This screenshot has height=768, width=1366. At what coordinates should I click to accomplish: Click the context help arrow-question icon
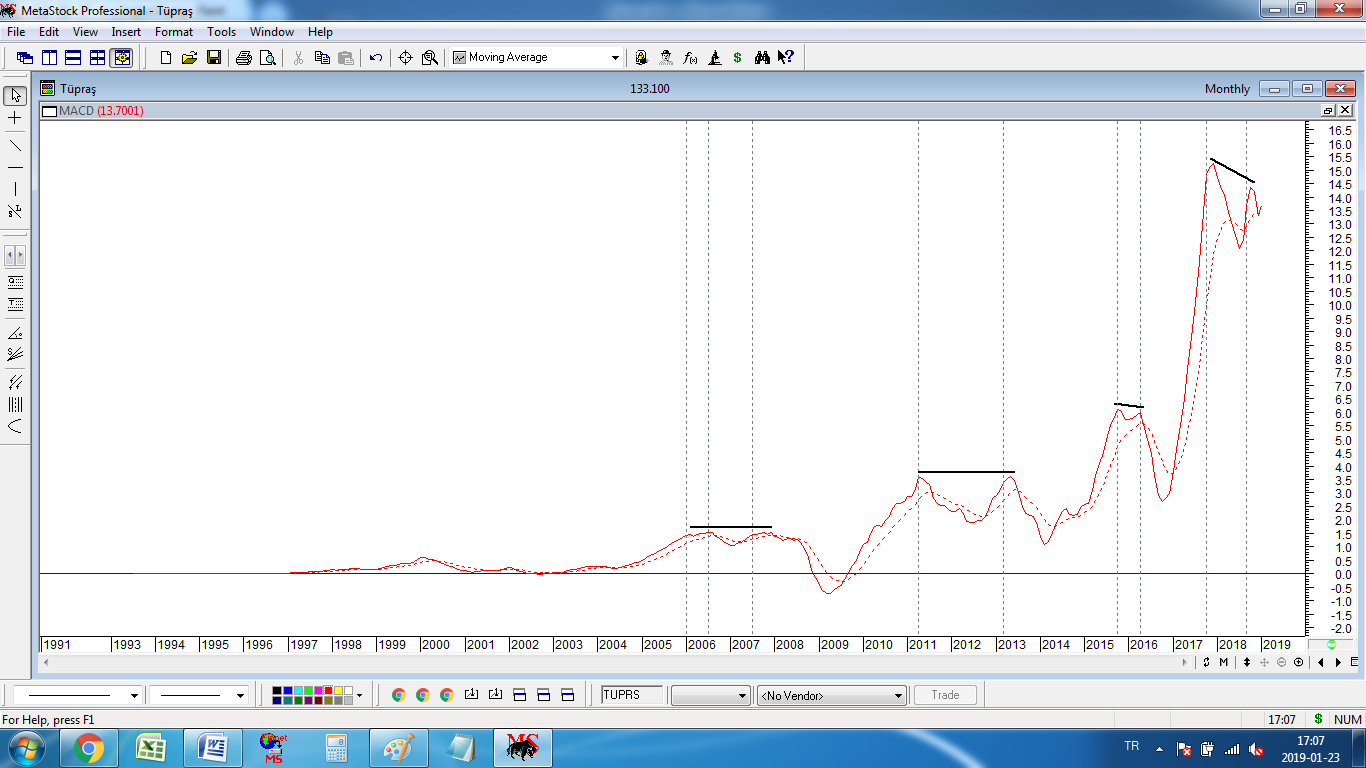(786, 58)
